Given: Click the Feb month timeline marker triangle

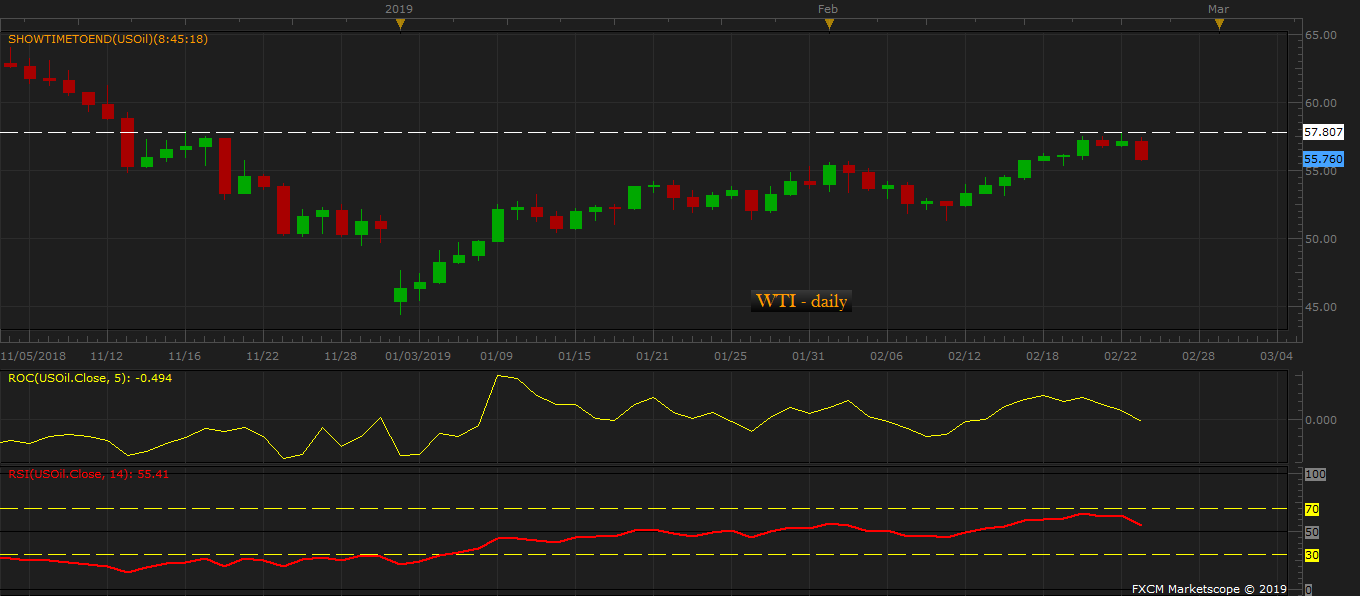Looking at the screenshot, I should click(829, 24).
